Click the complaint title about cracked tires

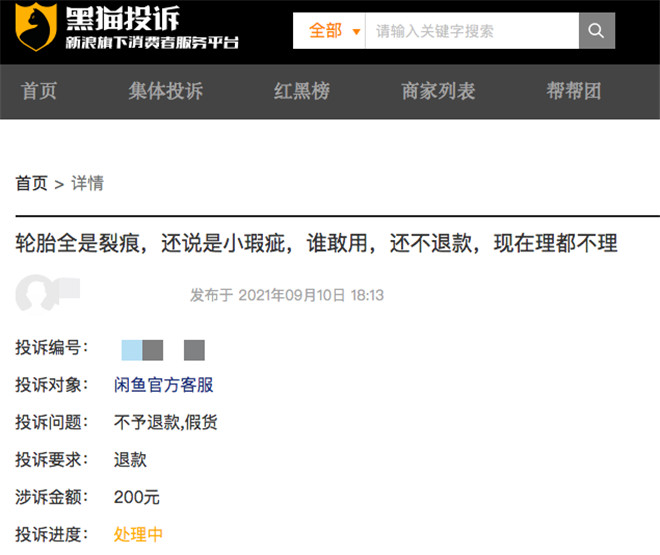316,243
